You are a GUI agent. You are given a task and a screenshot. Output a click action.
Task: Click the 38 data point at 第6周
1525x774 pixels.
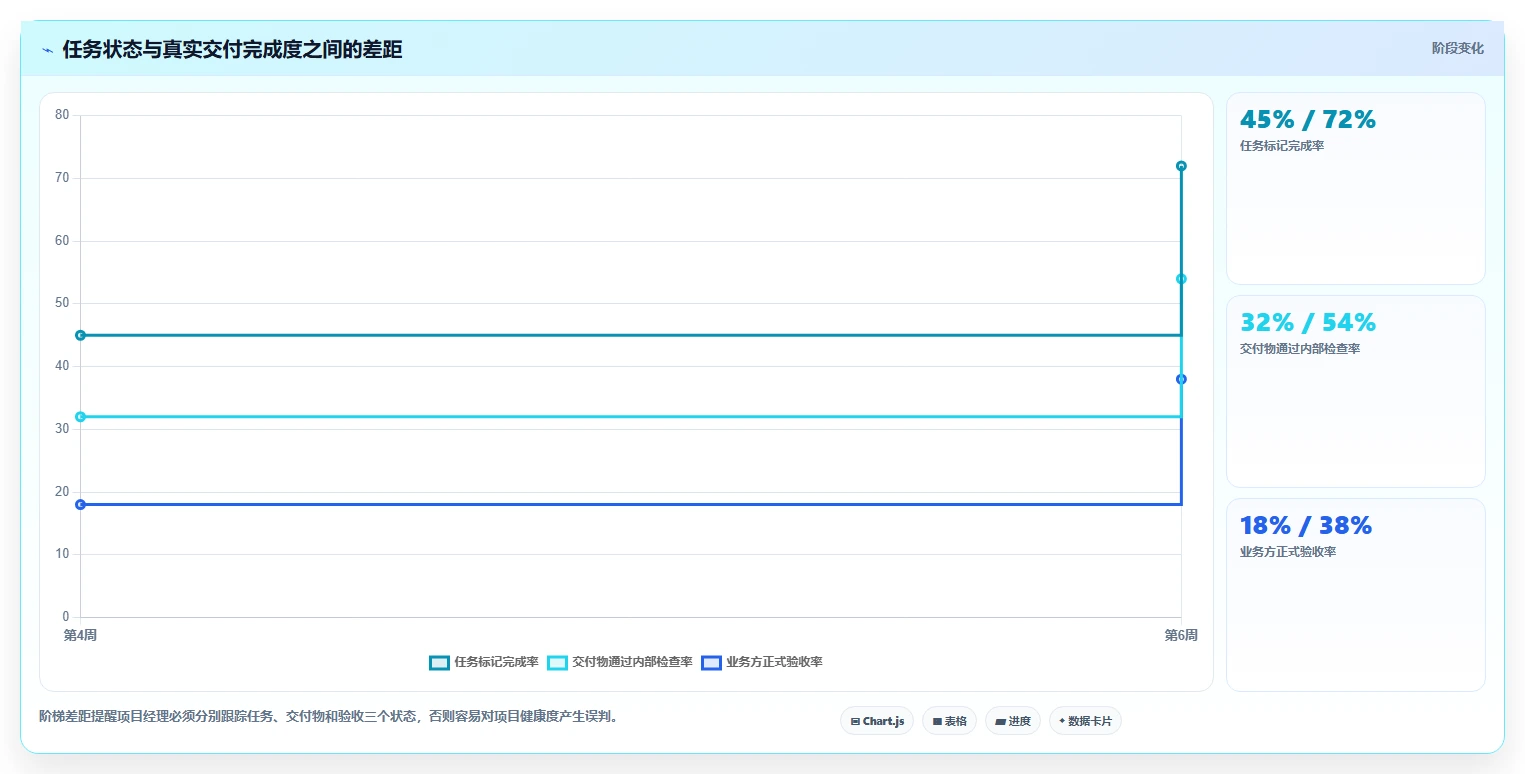[x=1181, y=379]
